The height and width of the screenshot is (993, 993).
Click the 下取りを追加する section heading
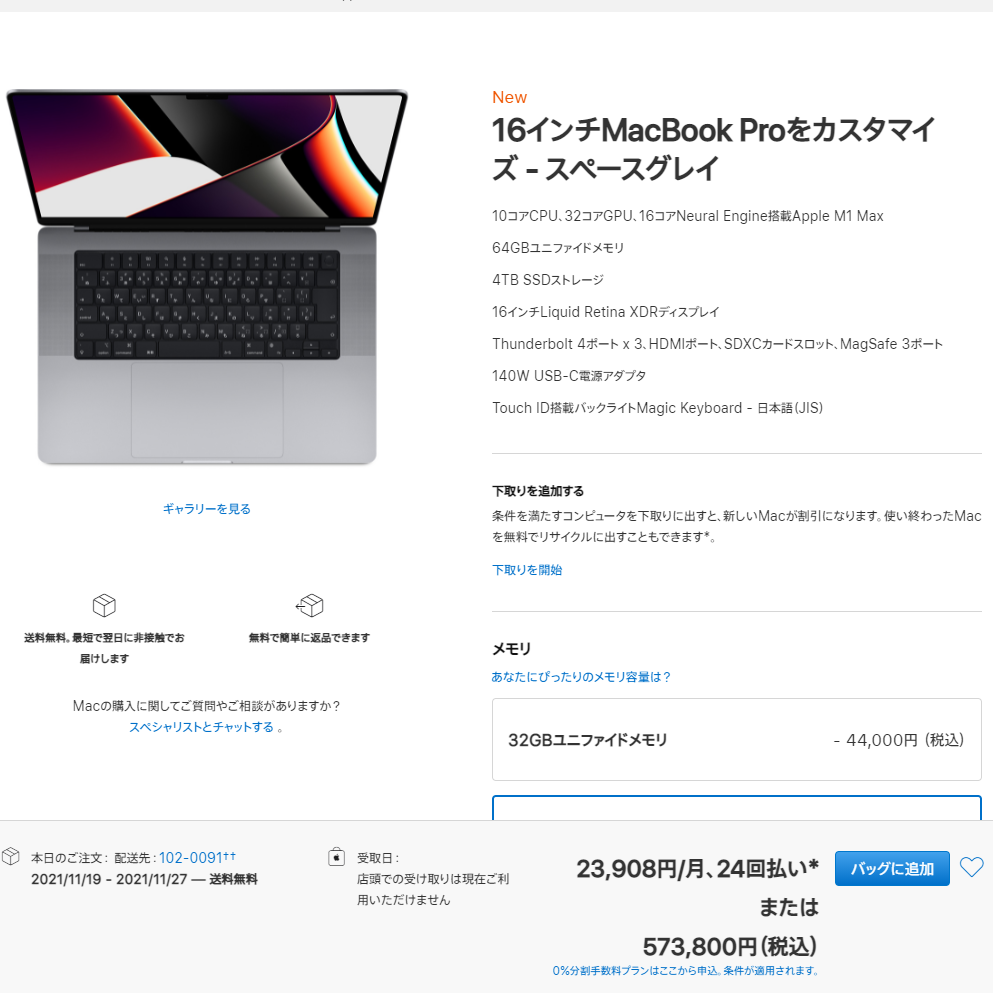[538, 491]
